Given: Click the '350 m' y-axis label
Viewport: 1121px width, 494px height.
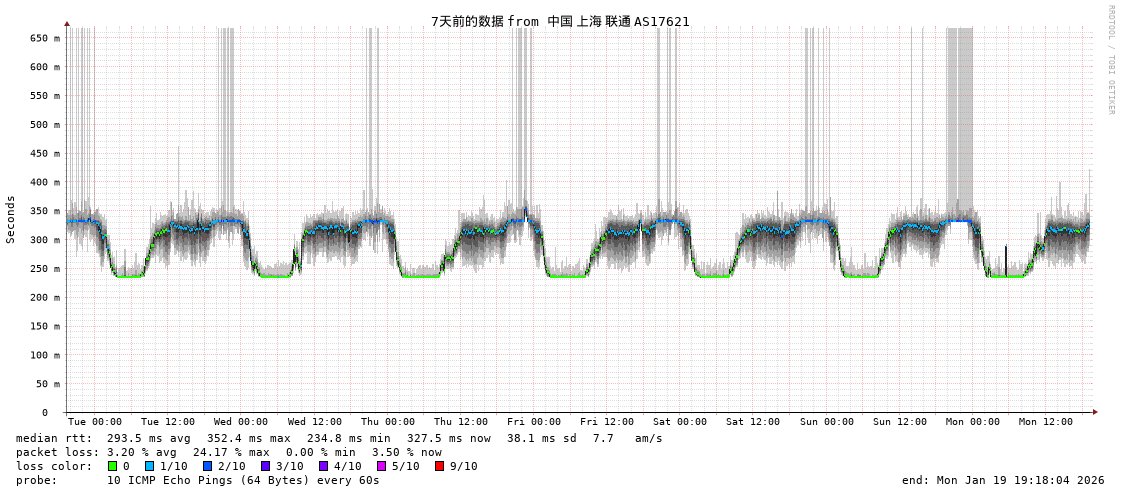Looking at the screenshot, I should (x=45, y=211).
